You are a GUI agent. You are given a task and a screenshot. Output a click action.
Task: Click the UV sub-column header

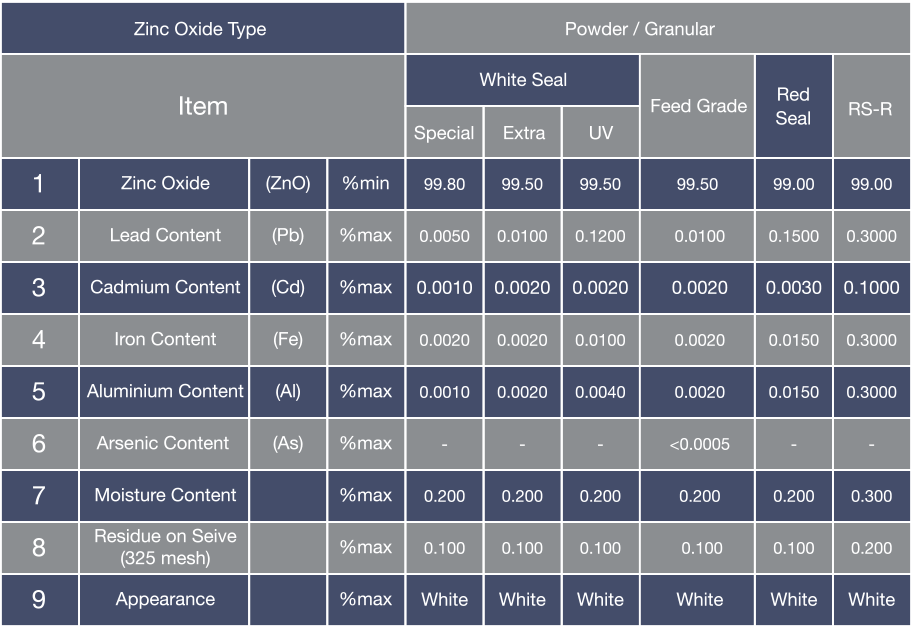tap(600, 133)
